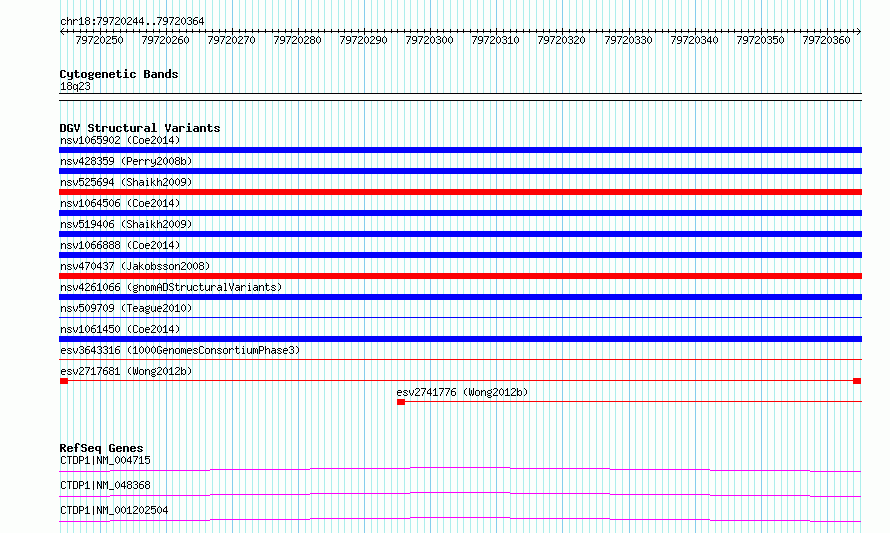The height and width of the screenshot is (533, 890).
Task: Click ruler position 79720330
Action: tap(628, 40)
